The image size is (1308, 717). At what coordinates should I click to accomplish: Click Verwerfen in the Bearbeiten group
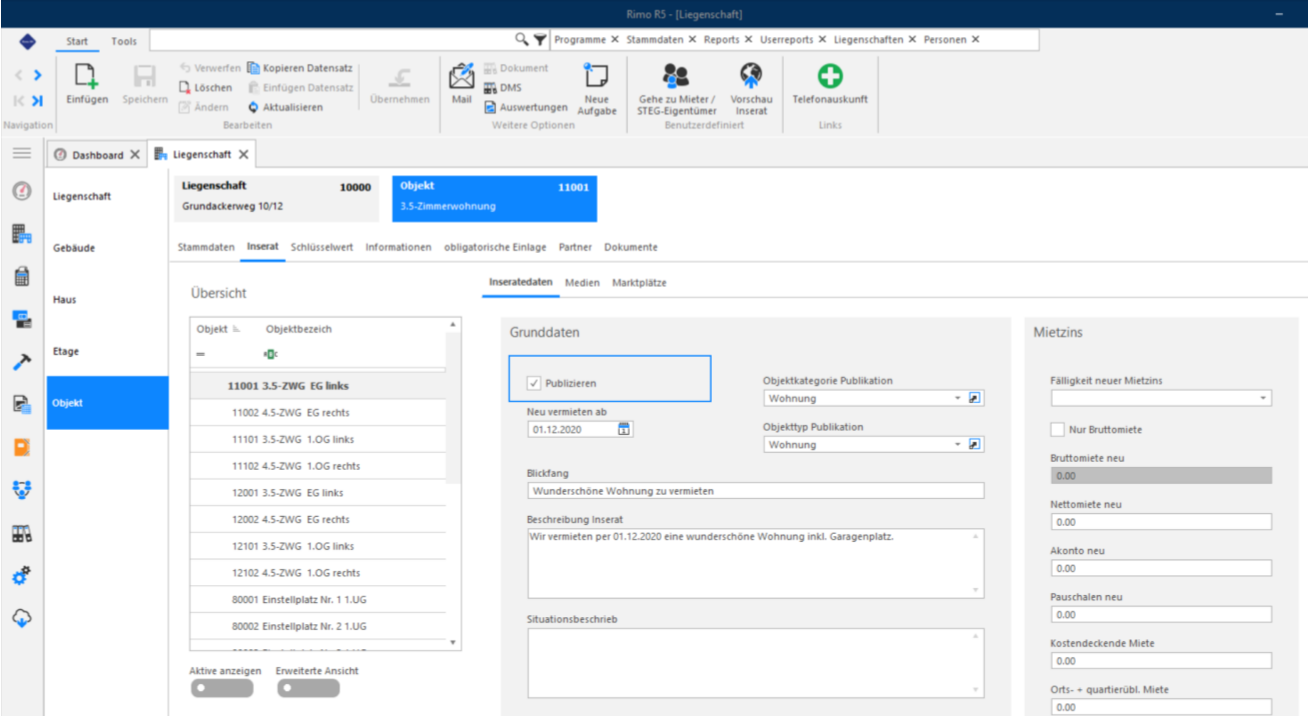click(x=210, y=68)
